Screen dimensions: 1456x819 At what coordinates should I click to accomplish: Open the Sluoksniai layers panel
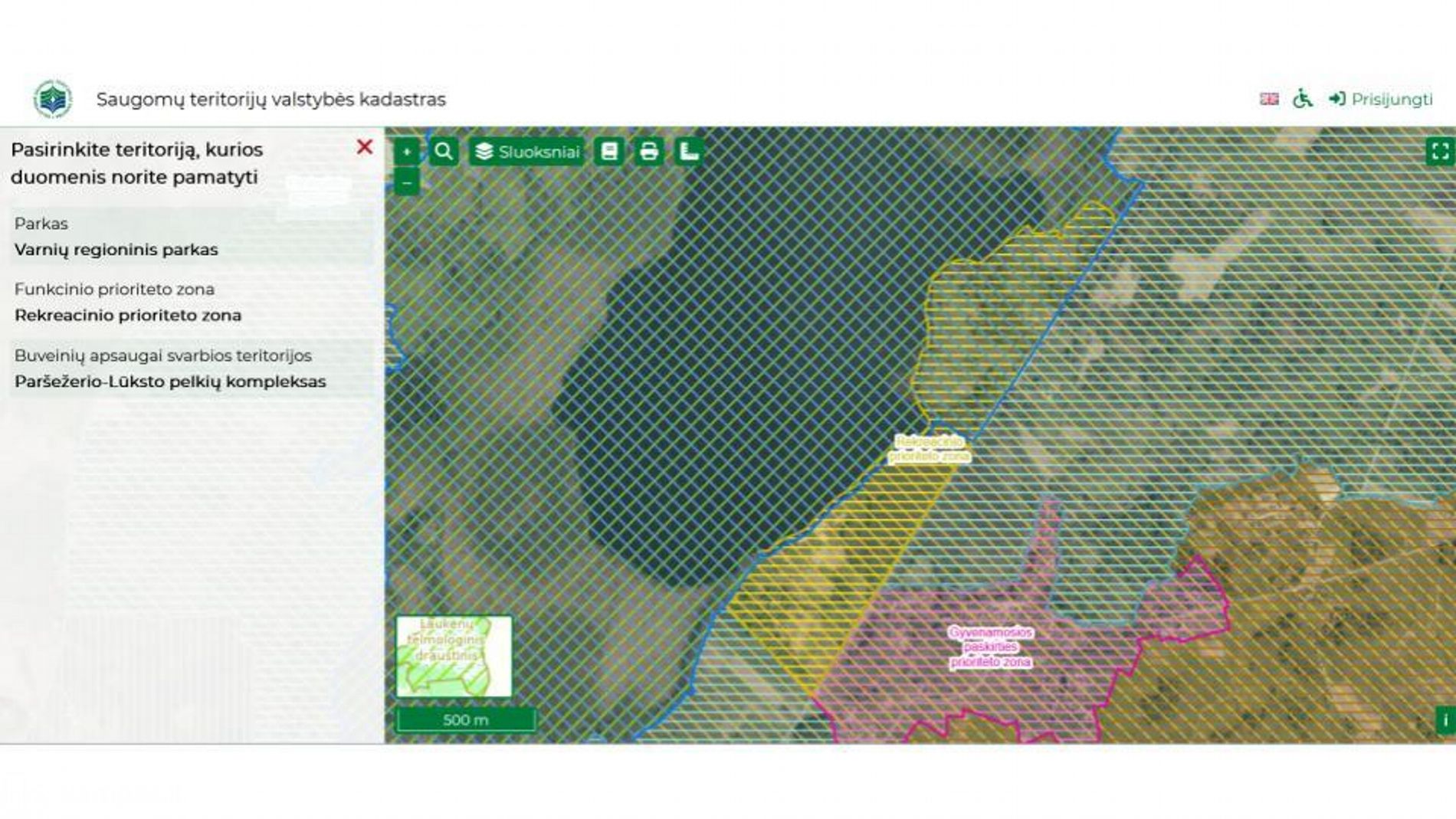coord(527,152)
